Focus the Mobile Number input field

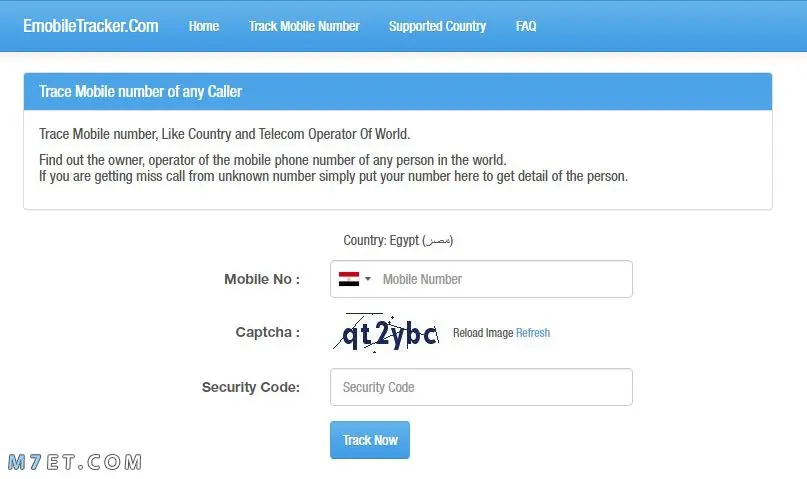(x=481, y=279)
